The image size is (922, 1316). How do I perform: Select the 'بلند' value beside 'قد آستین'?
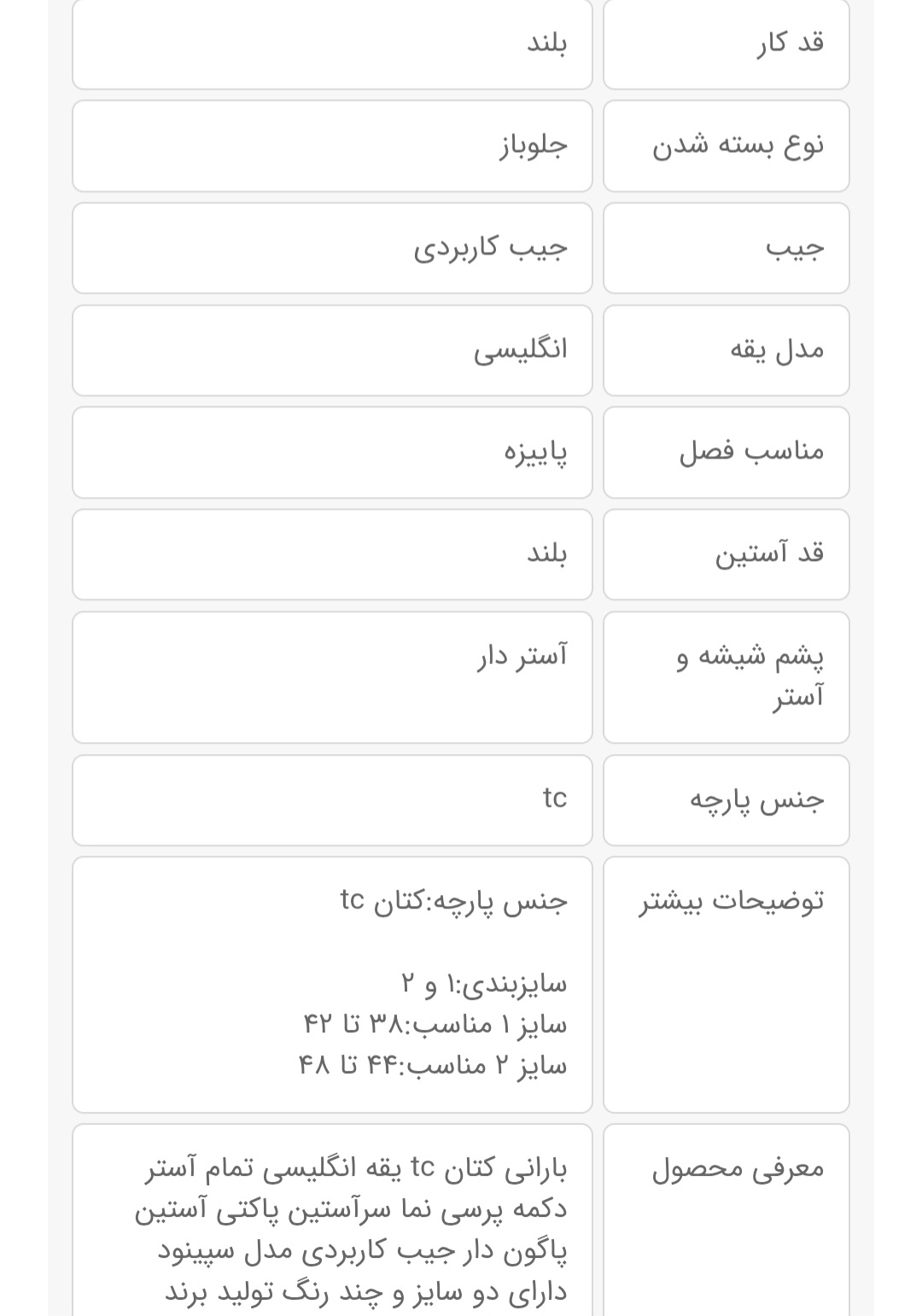pos(332,554)
